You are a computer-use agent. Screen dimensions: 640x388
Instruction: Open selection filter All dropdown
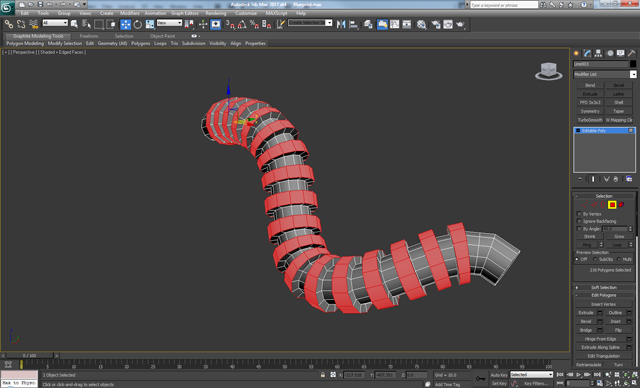pyautogui.click(x=55, y=23)
